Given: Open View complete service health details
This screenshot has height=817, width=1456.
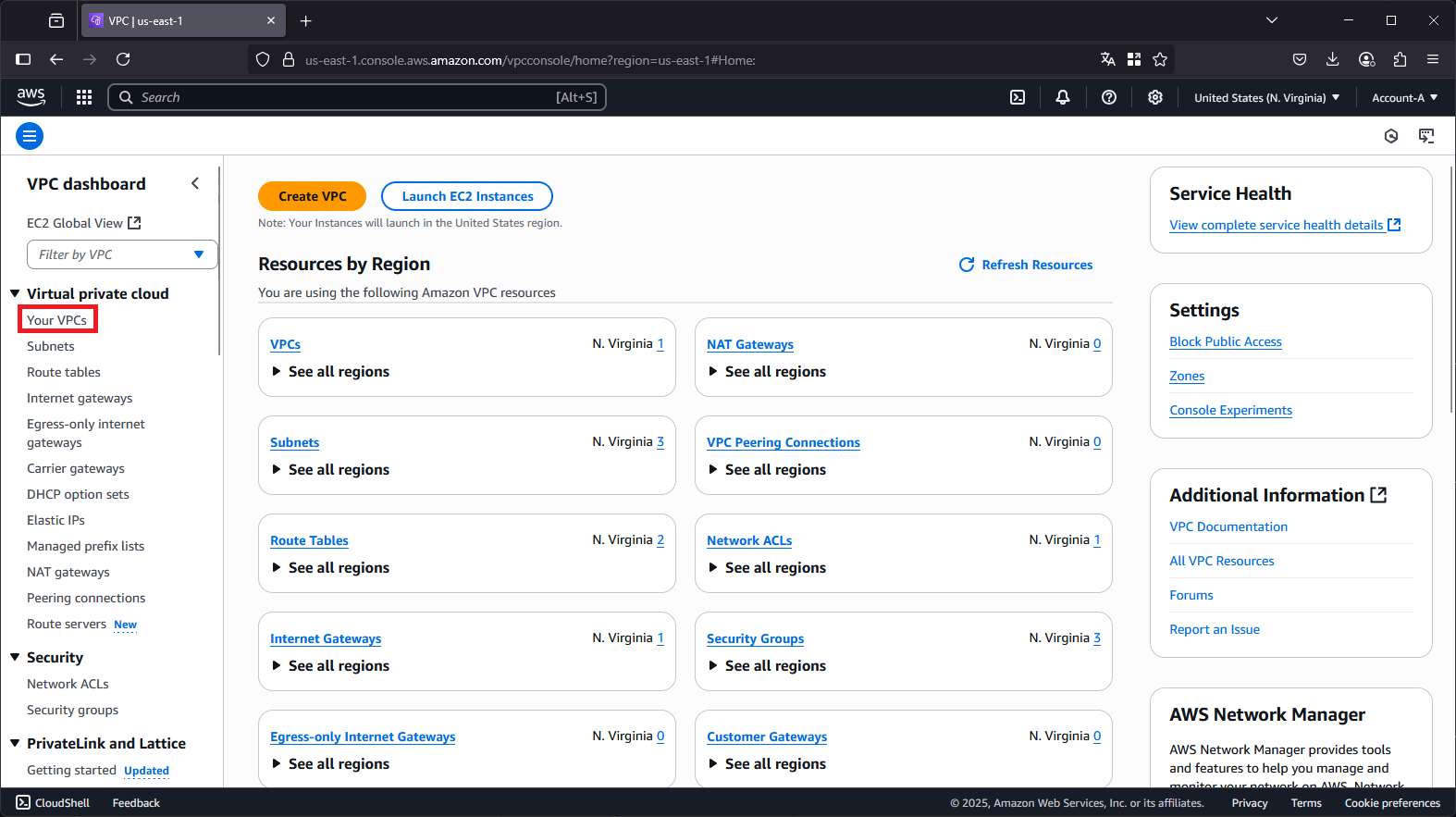Looking at the screenshot, I should pos(1285,225).
